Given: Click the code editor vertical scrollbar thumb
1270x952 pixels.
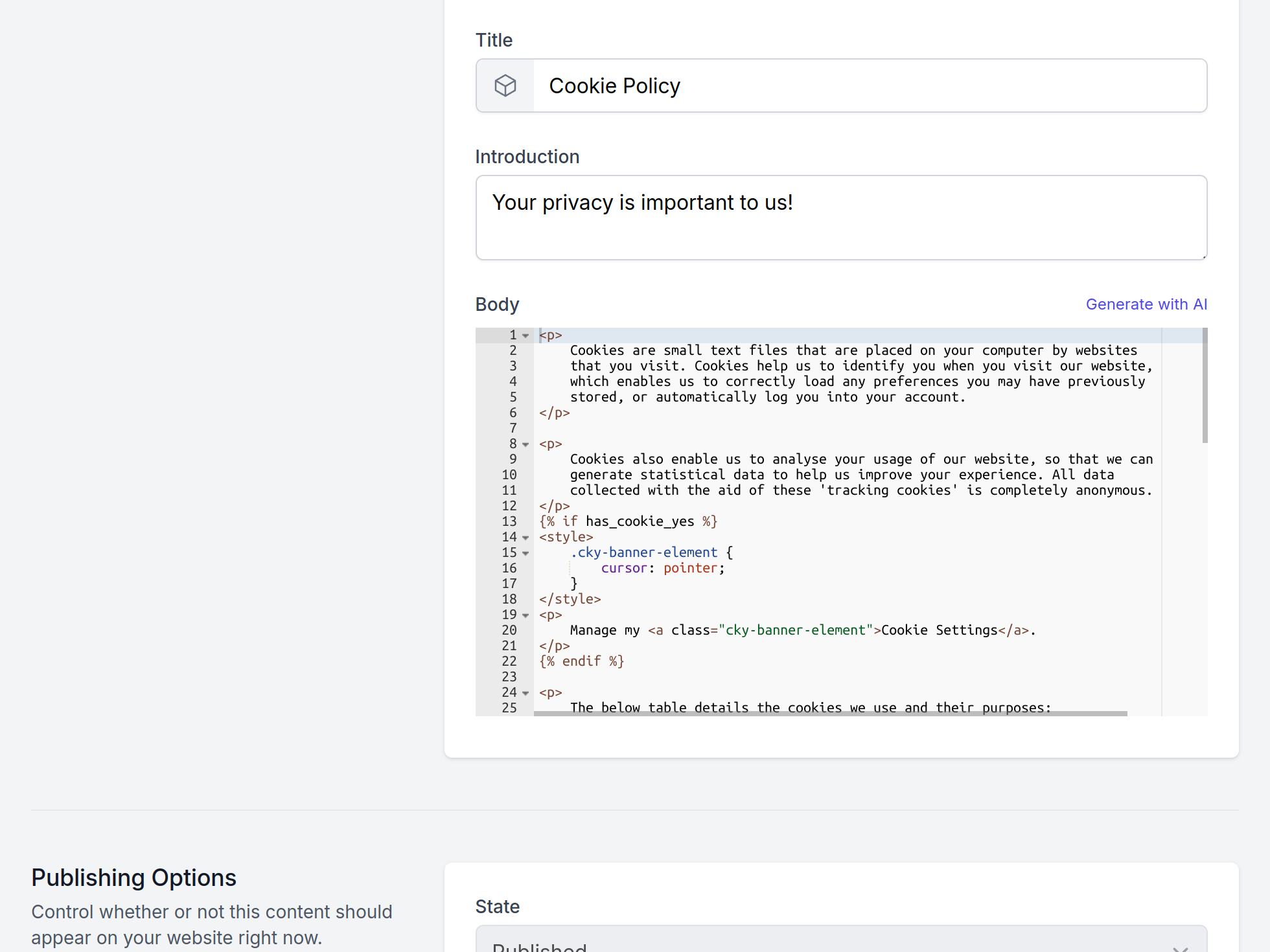Looking at the screenshot, I should coord(1205,385).
